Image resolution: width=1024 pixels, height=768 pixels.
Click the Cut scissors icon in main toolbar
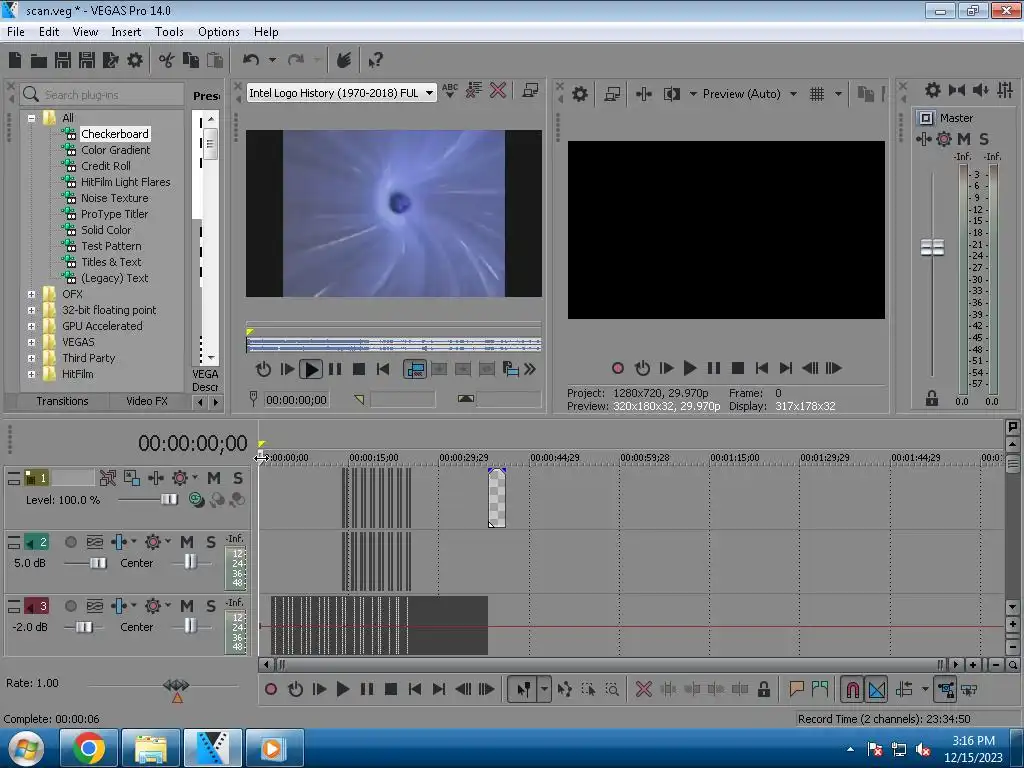pyautogui.click(x=166, y=61)
